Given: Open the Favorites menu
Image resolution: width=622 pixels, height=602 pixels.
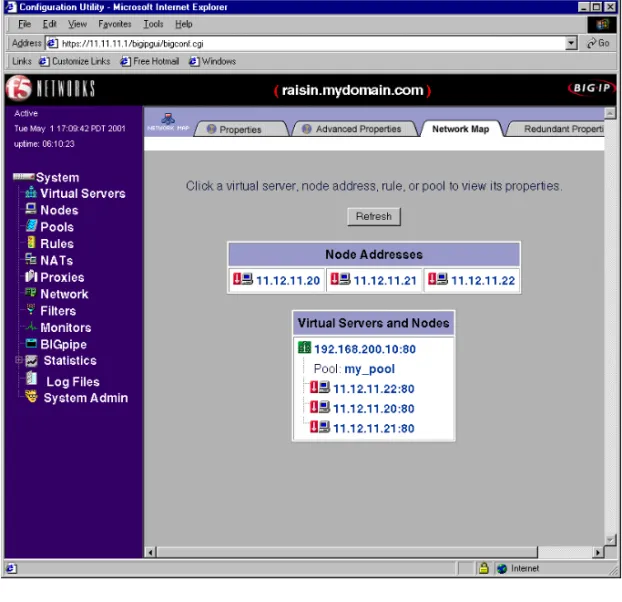Looking at the screenshot, I should (x=115, y=24).
